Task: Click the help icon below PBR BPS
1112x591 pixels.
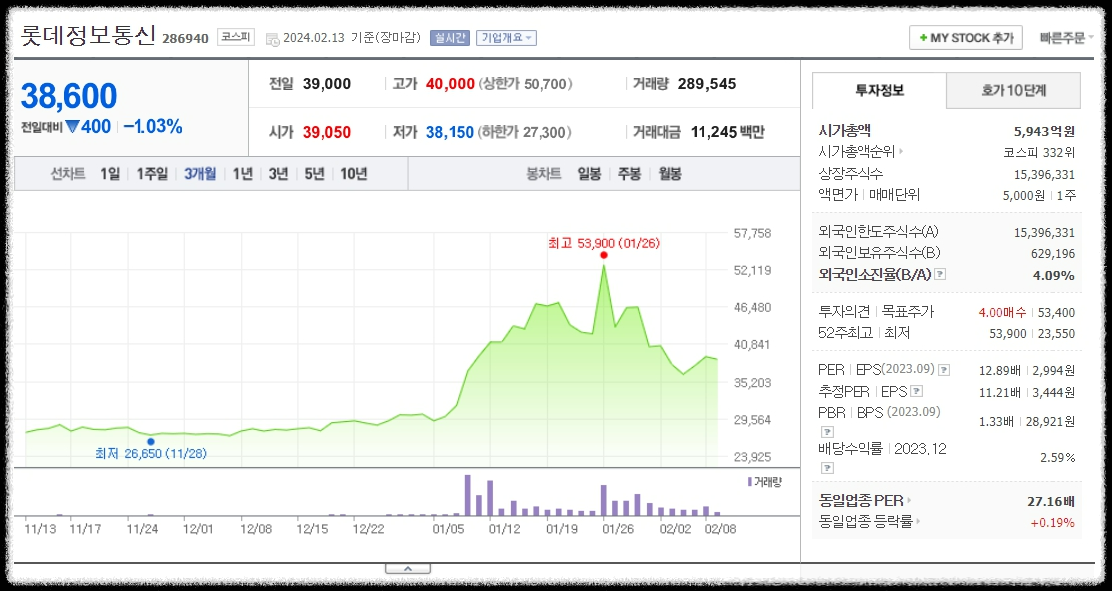Action: click(827, 431)
